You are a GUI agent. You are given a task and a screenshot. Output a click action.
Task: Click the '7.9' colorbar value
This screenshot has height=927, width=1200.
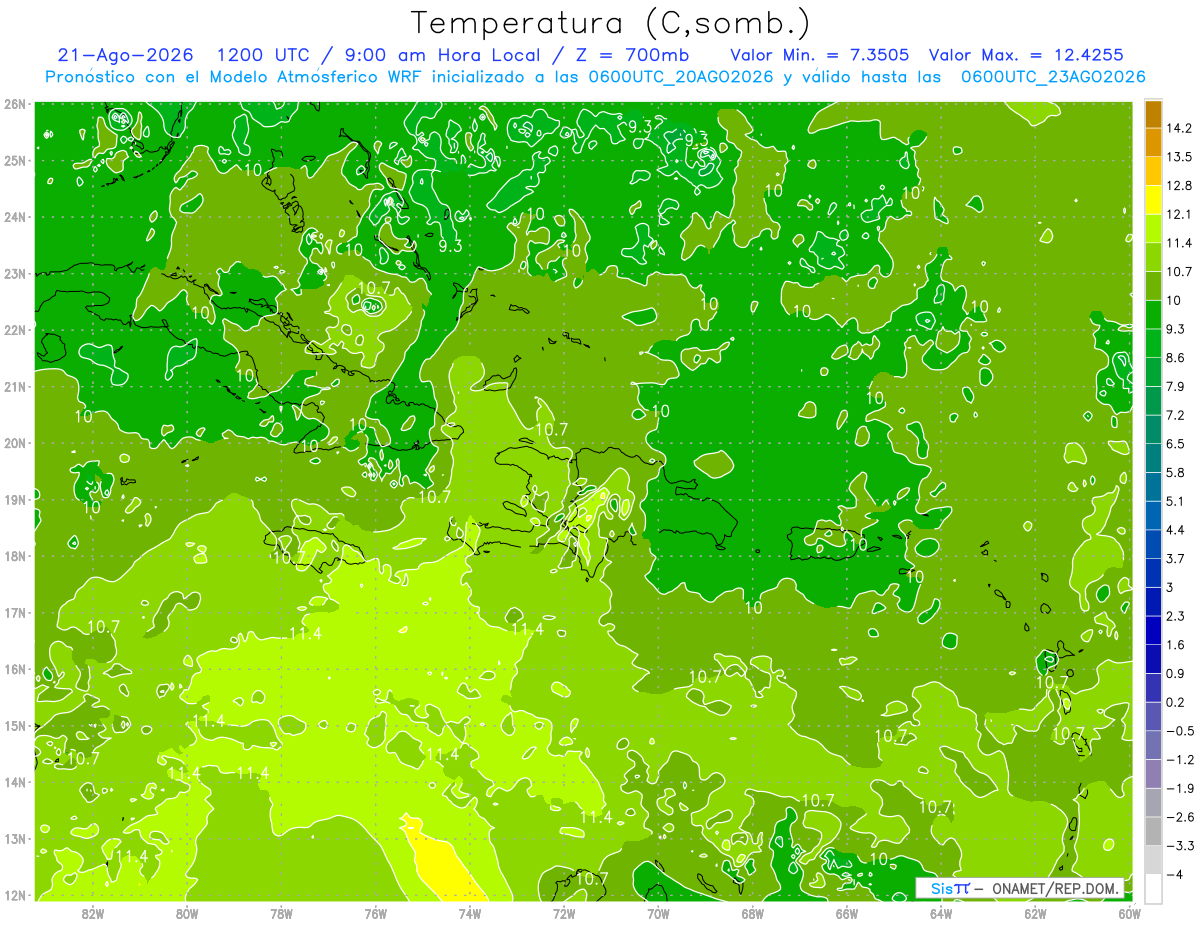point(1176,387)
